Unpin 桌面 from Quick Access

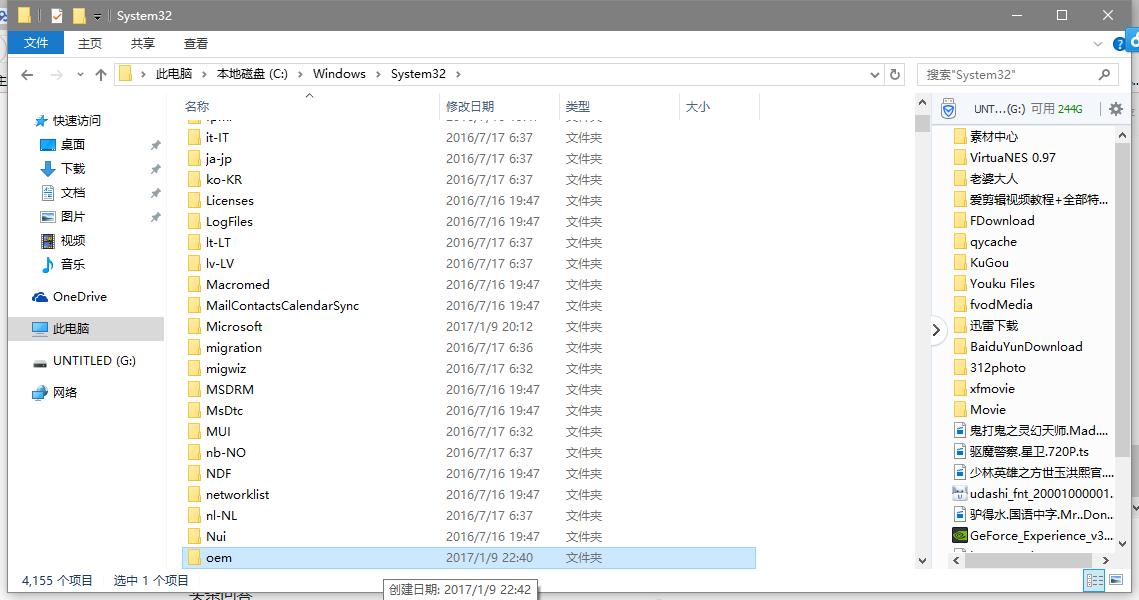pos(155,144)
